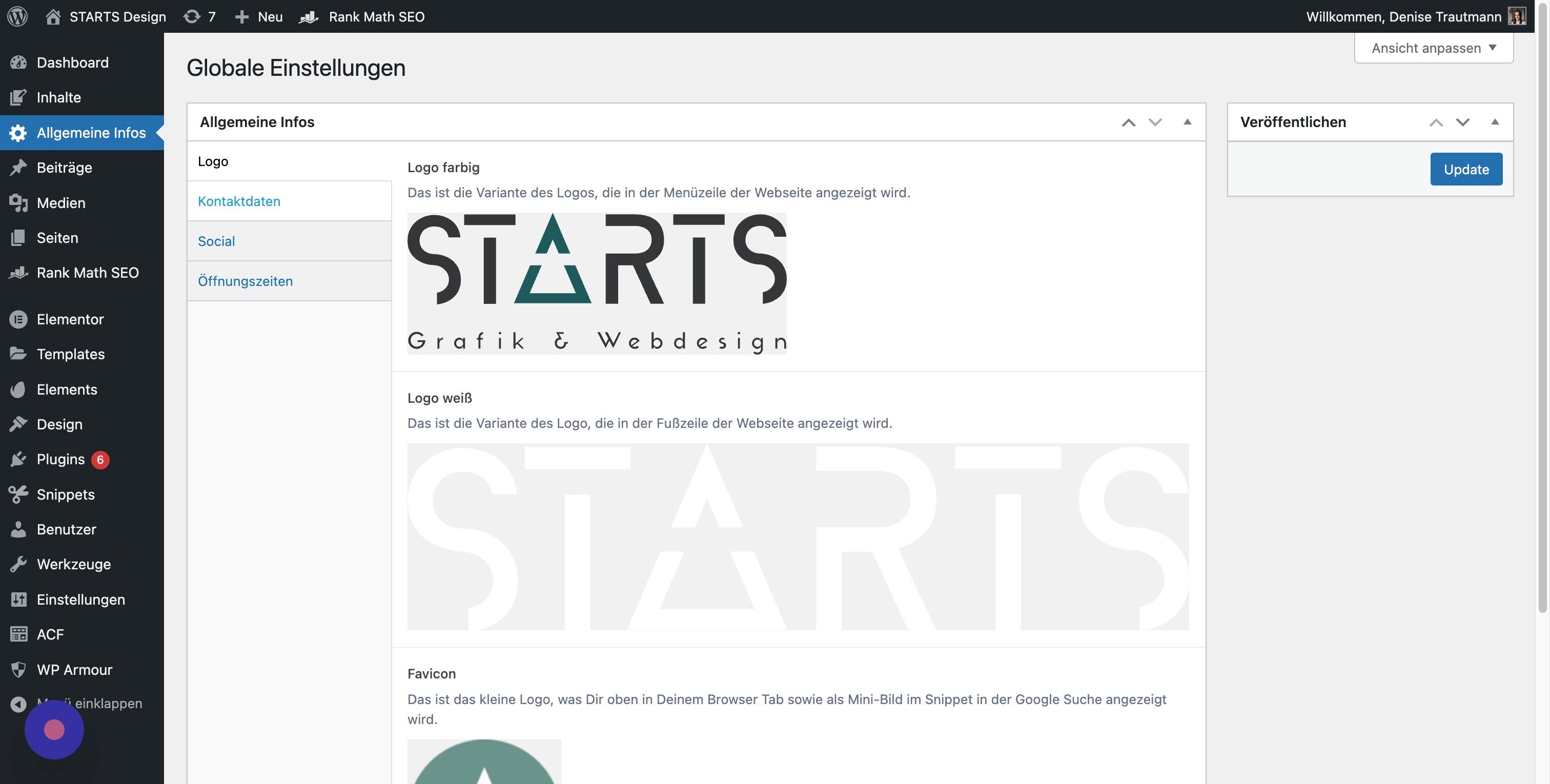Open the Seiten menu item
Viewport: 1550px width, 784px height.
[x=82, y=238]
